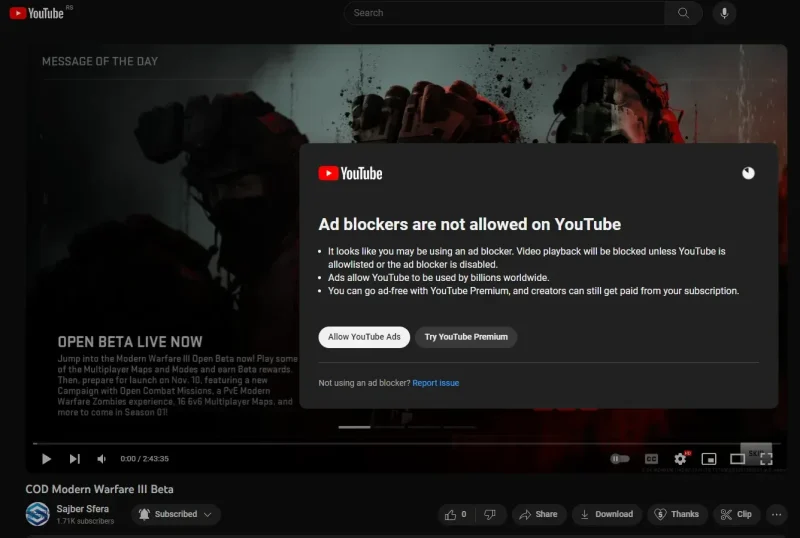Viewport: 800px width, 538px height.
Task: Create a Clip from video
Action: (x=736, y=515)
